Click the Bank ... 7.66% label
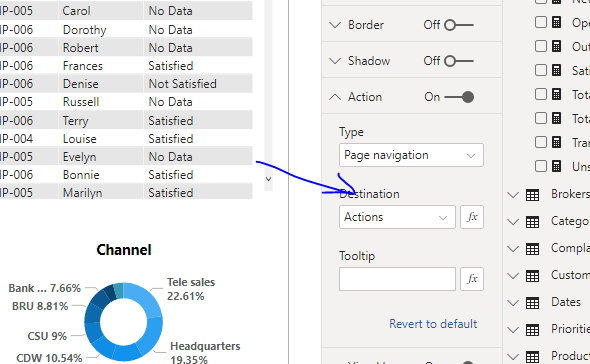 click(x=44, y=288)
